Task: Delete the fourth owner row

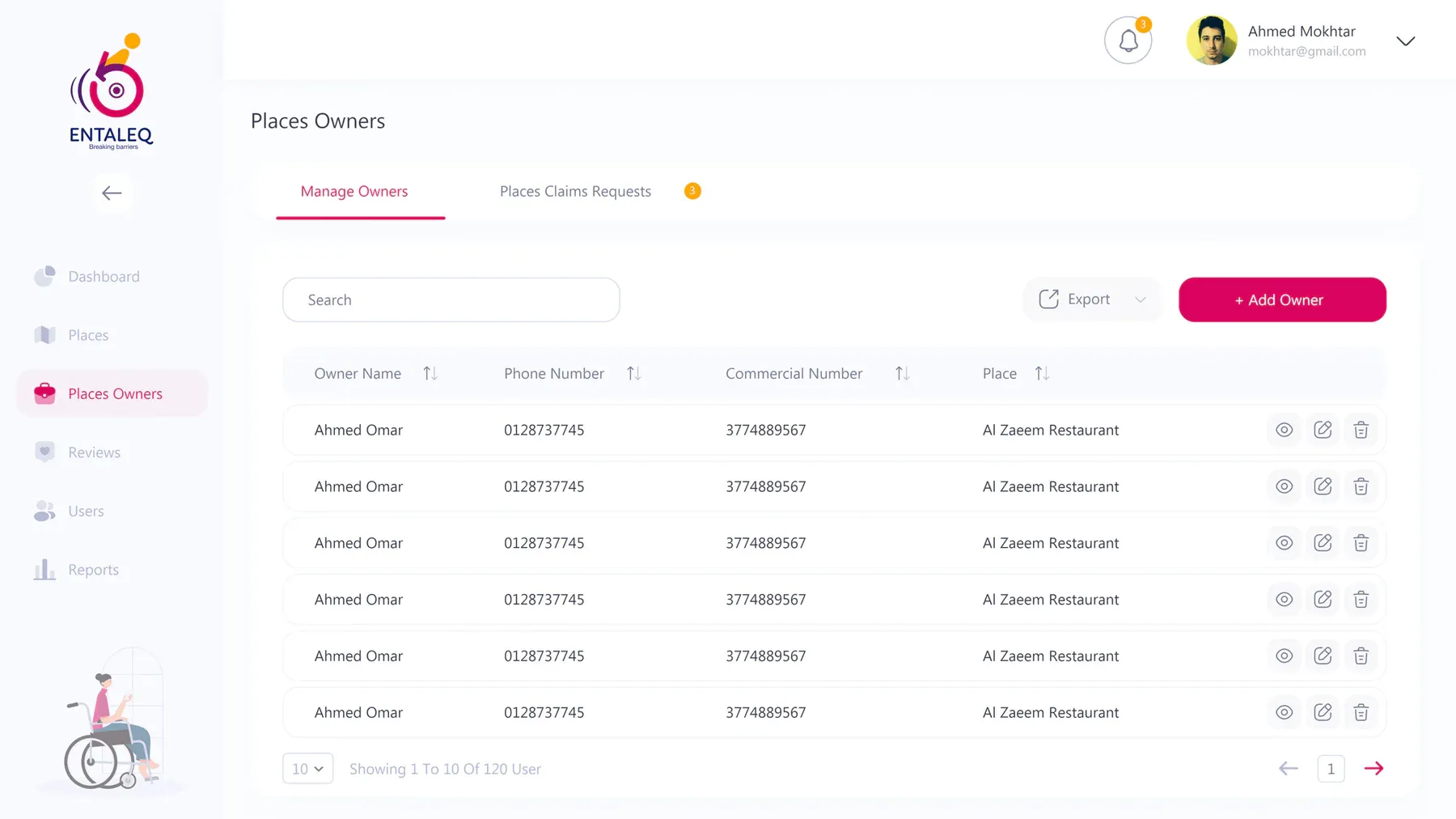Action: pos(1361,600)
